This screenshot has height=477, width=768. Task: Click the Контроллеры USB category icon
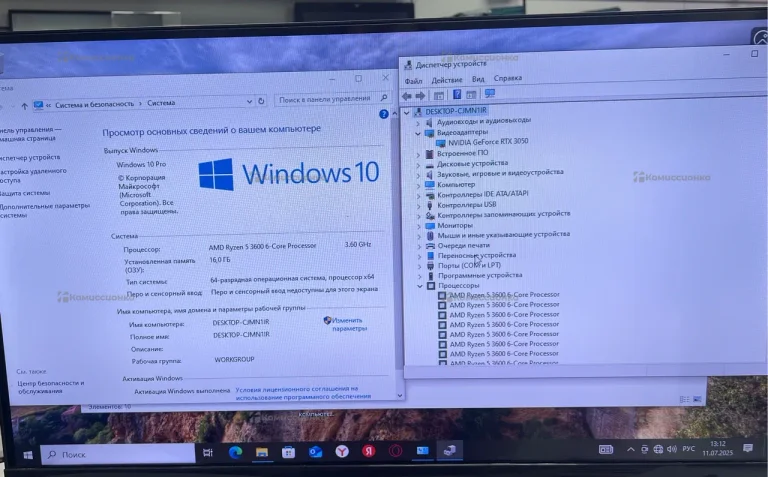click(430, 205)
